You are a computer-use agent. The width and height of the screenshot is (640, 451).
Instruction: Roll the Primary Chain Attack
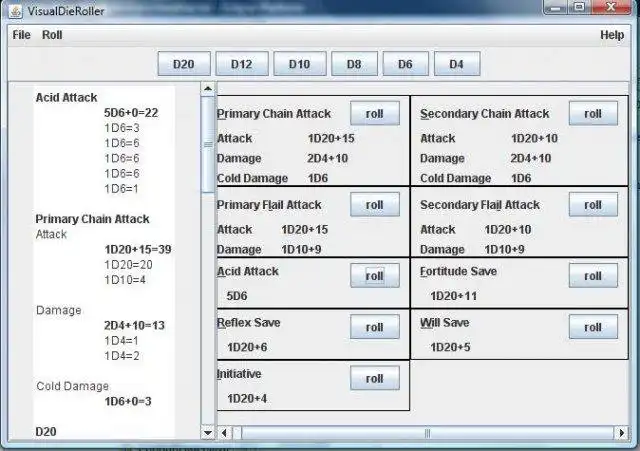375,113
